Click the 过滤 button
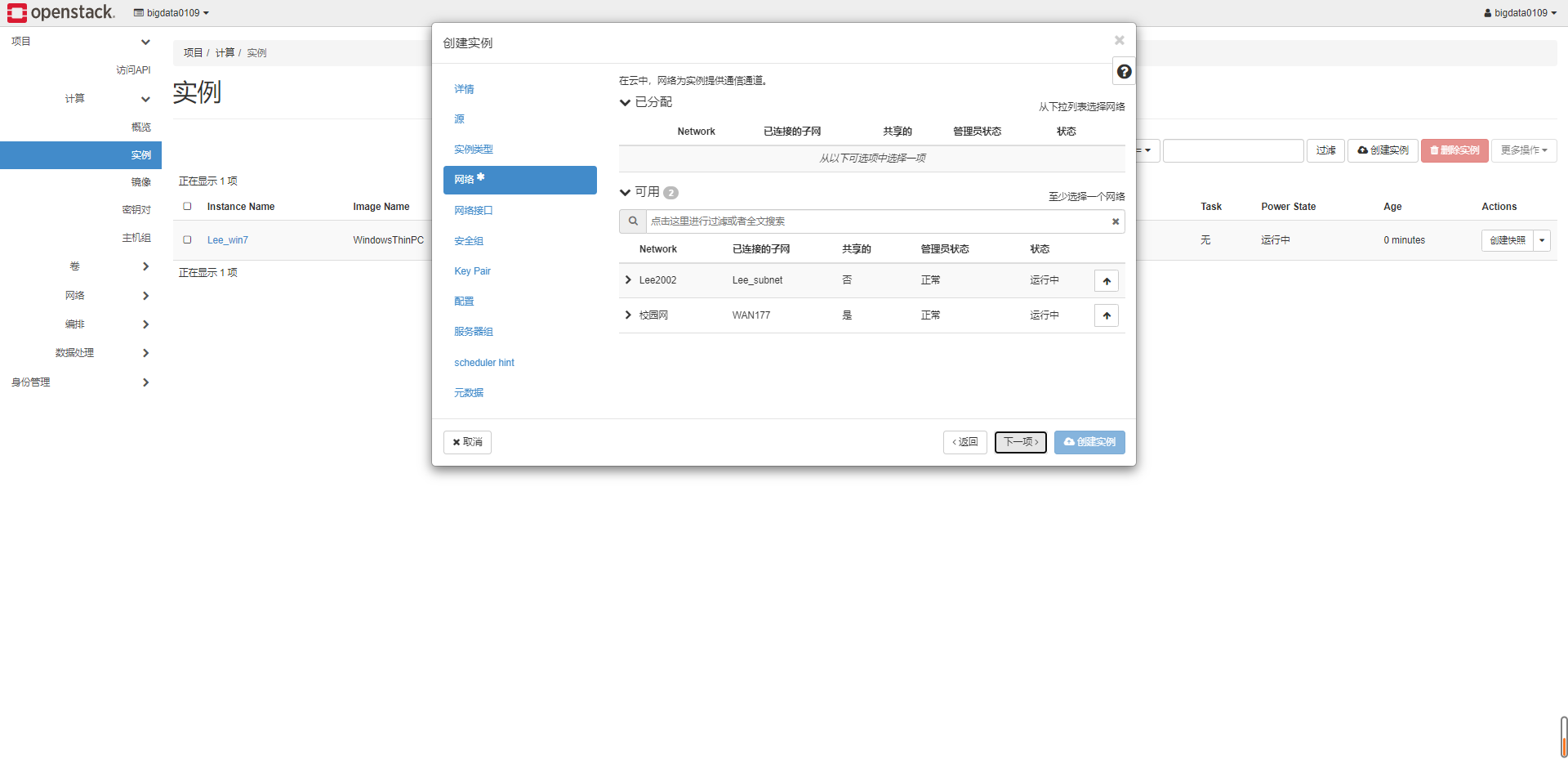 1325,150
